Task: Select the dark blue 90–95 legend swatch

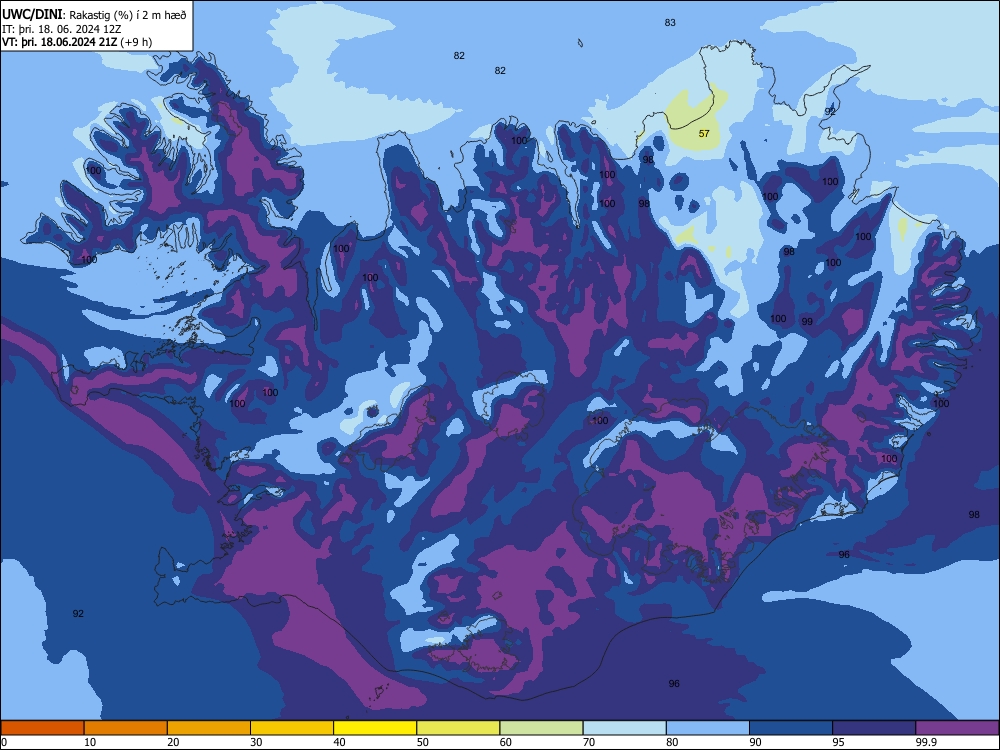Action: [791, 728]
